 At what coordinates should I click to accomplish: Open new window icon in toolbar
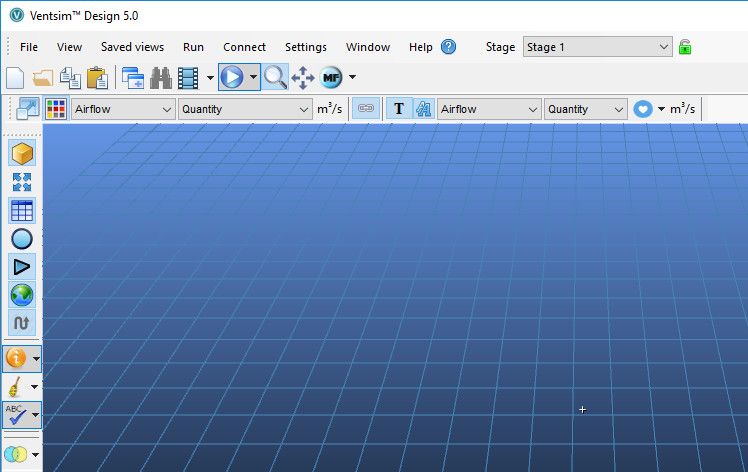pyautogui.click(x=133, y=78)
